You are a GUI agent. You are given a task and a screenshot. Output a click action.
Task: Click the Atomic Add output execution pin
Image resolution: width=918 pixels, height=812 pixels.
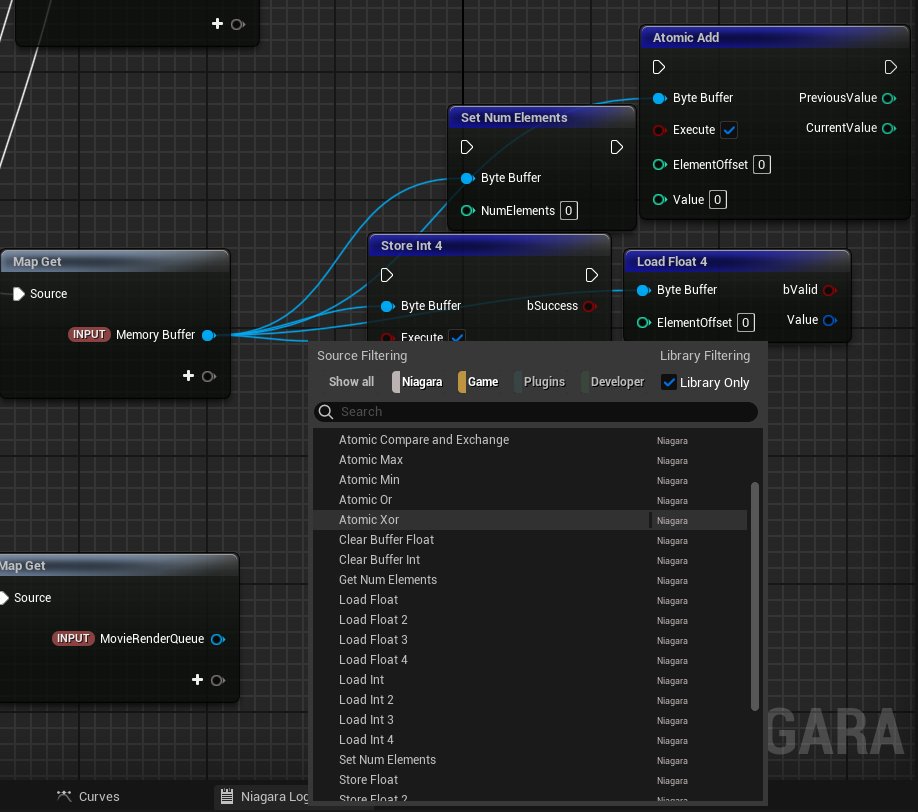click(x=890, y=67)
